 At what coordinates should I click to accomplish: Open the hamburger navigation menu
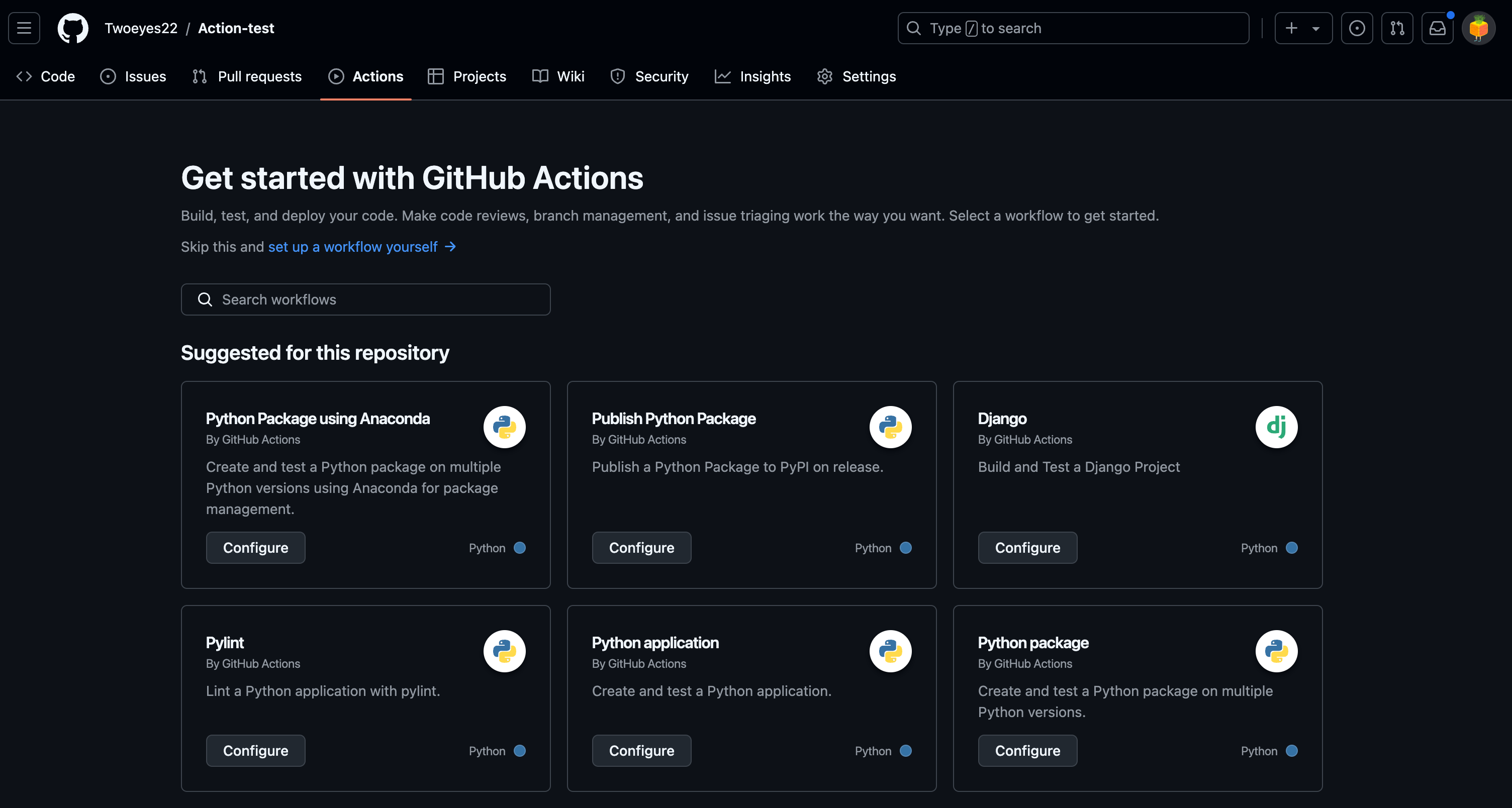coord(24,28)
